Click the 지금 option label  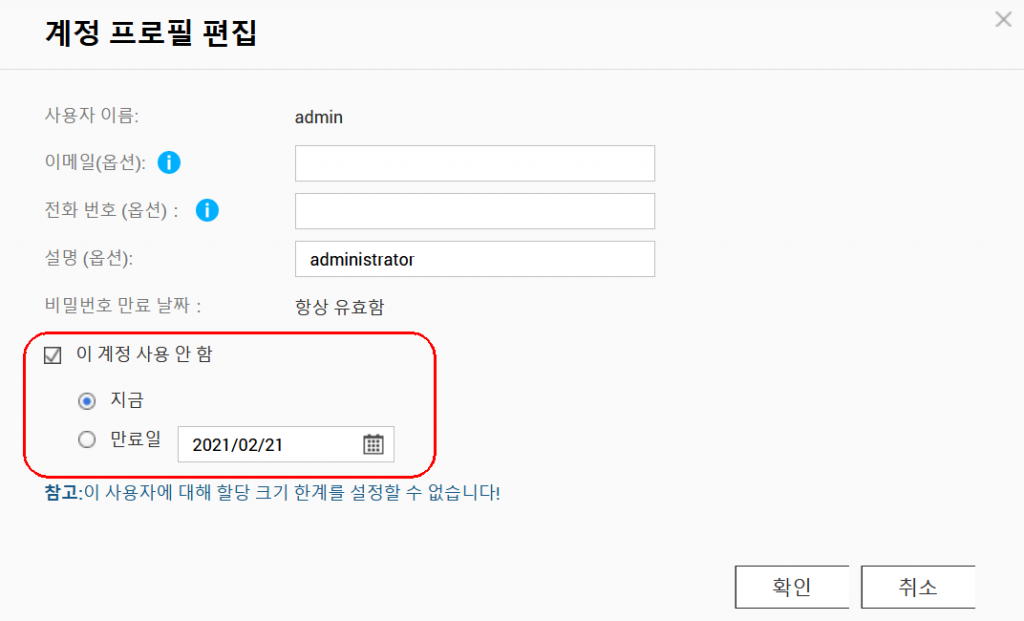(127, 400)
